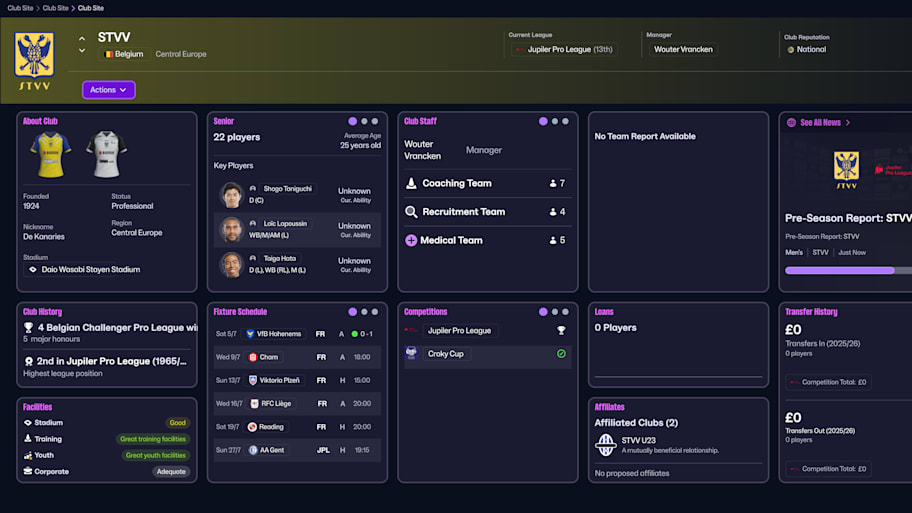Viewport: 912px width, 513px height.
Task: Open Jupiler Pro League competition
Action: click(x=459, y=330)
